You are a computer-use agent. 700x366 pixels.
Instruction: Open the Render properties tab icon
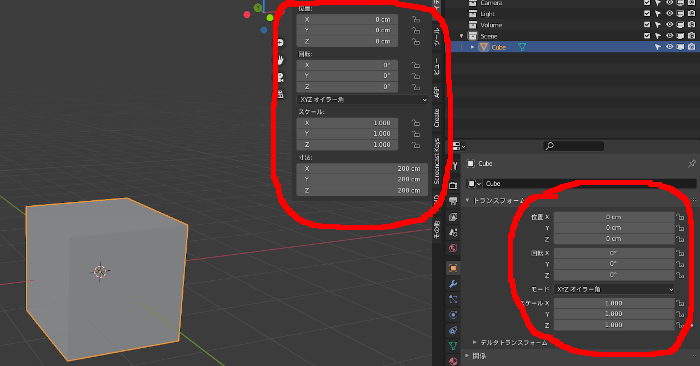pyautogui.click(x=453, y=185)
